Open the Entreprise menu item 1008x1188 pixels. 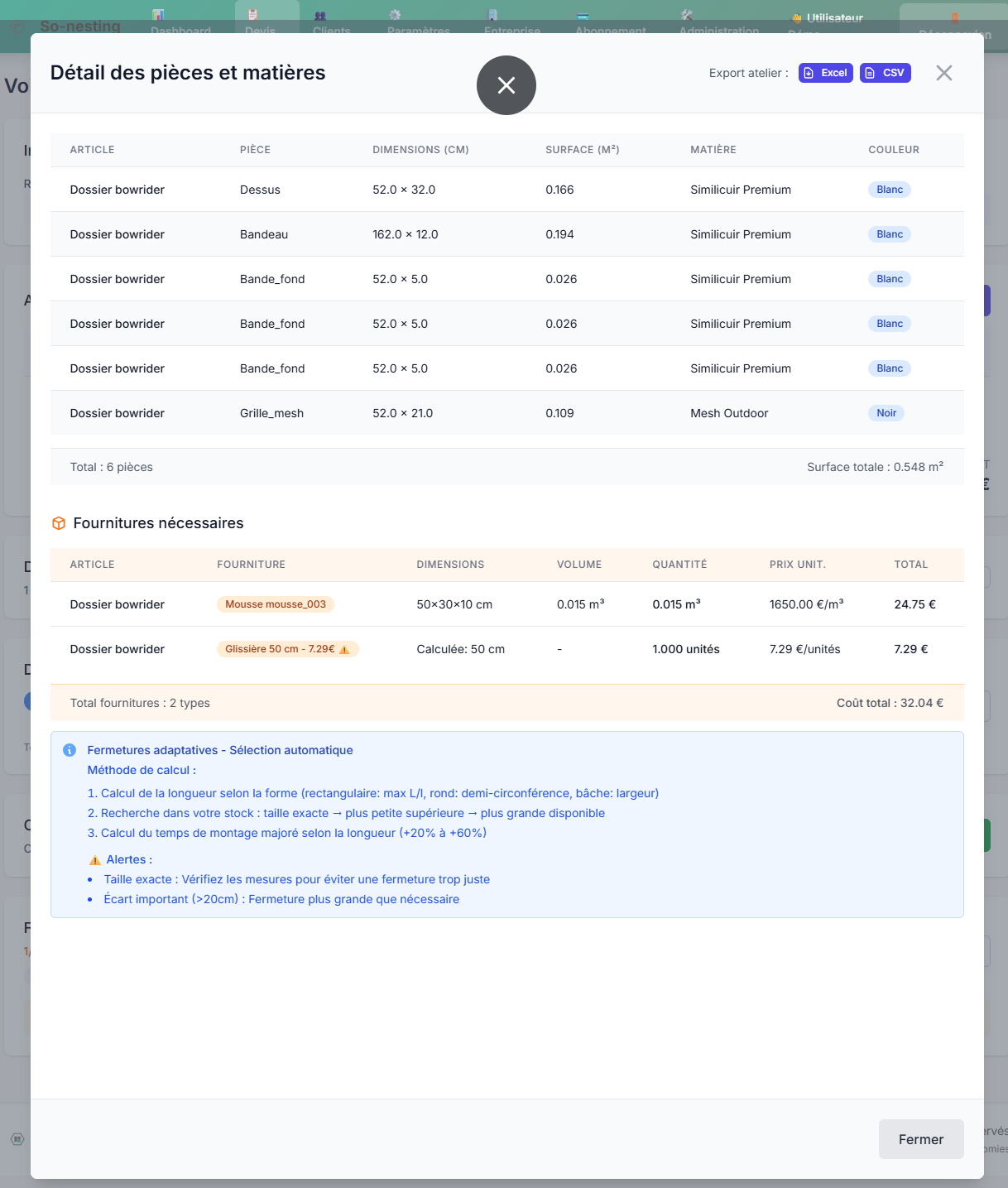(511, 25)
